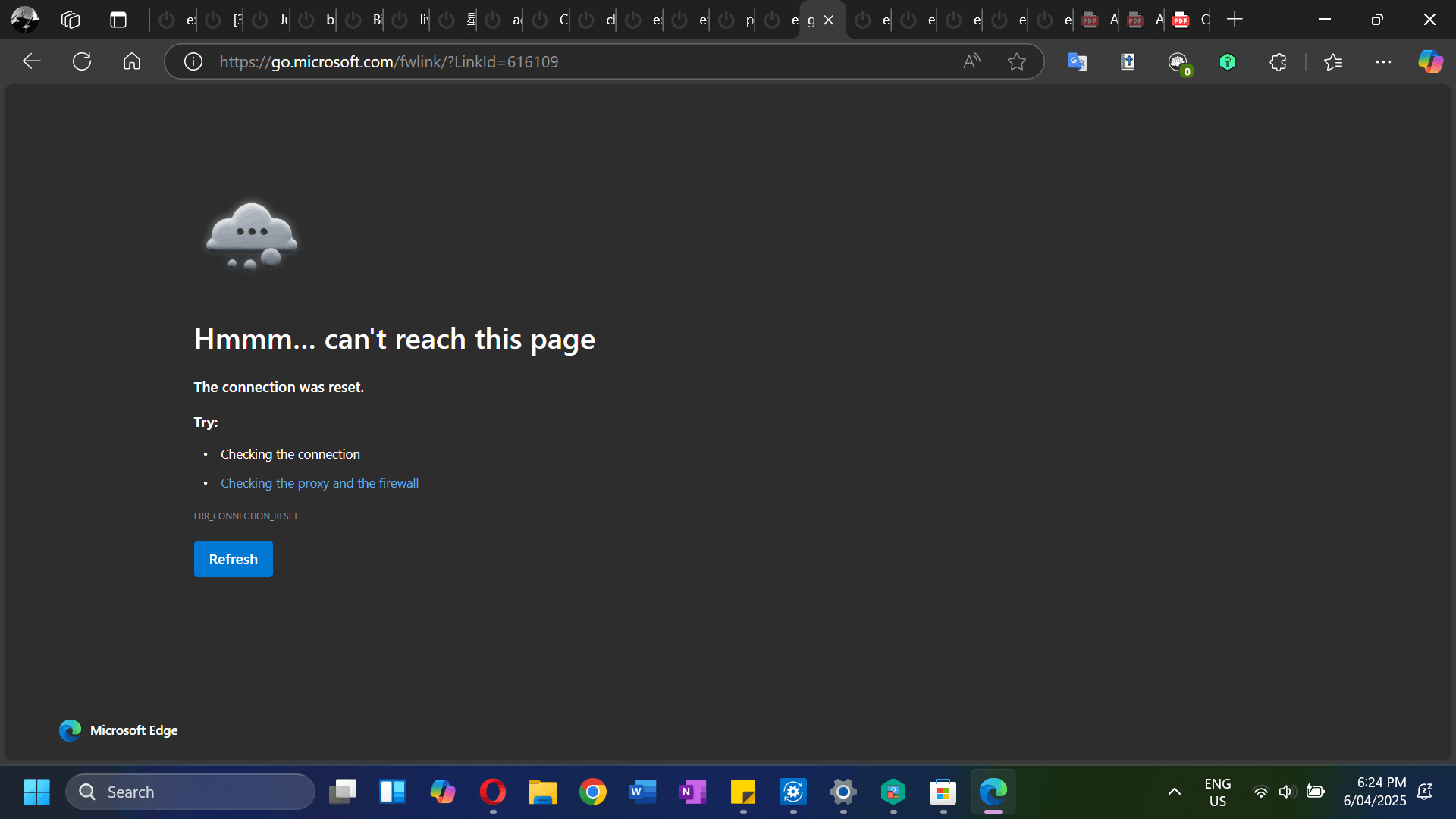Open the Extensions puzzle icon
Screen dimensions: 1456x819
pos(1278,61)
